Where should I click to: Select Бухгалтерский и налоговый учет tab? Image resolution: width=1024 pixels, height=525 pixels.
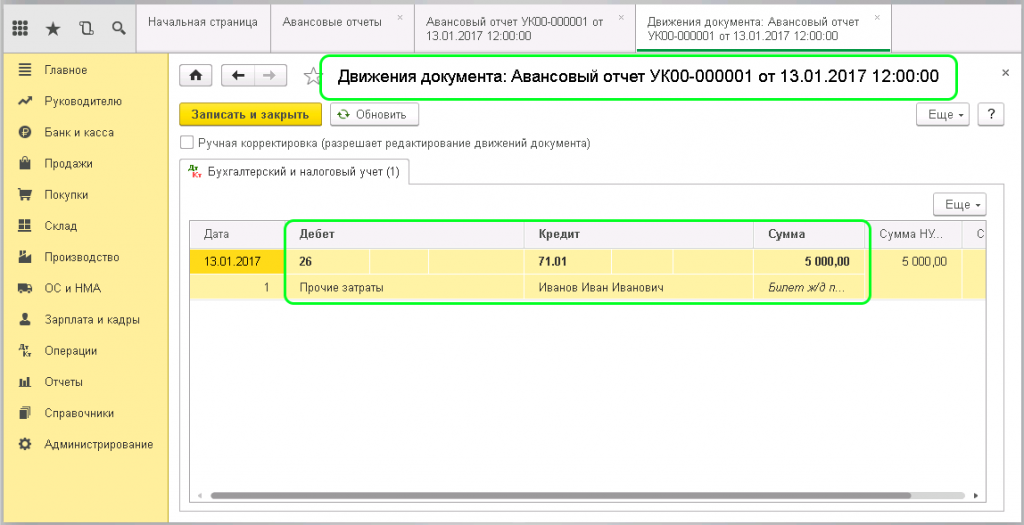pos(295,172)
